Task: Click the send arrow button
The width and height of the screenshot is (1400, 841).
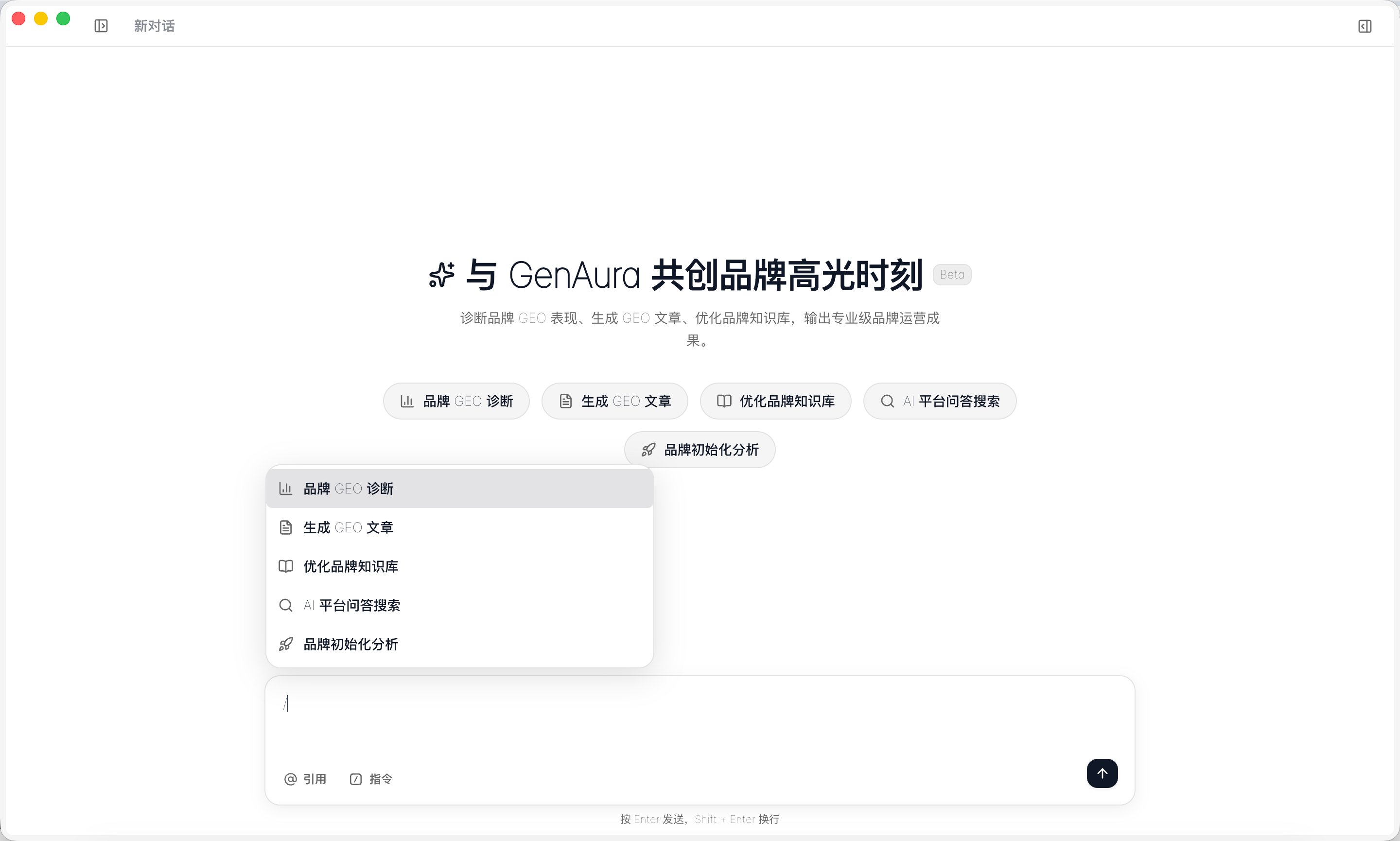Action: point(1102,773)
